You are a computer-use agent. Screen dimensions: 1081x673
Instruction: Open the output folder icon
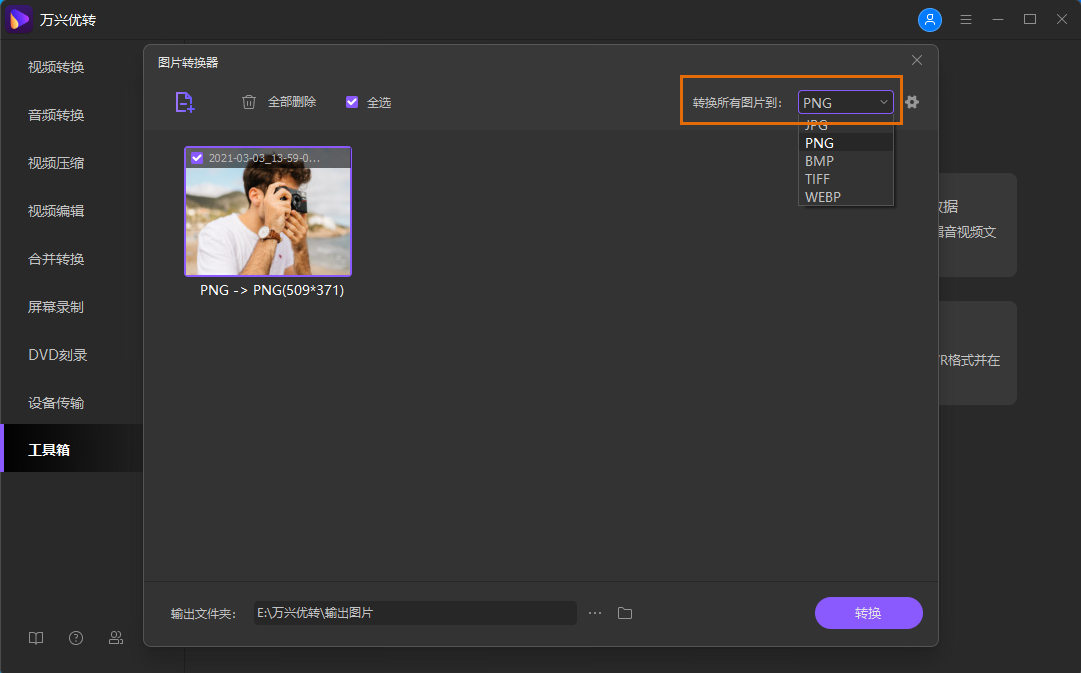625,613
